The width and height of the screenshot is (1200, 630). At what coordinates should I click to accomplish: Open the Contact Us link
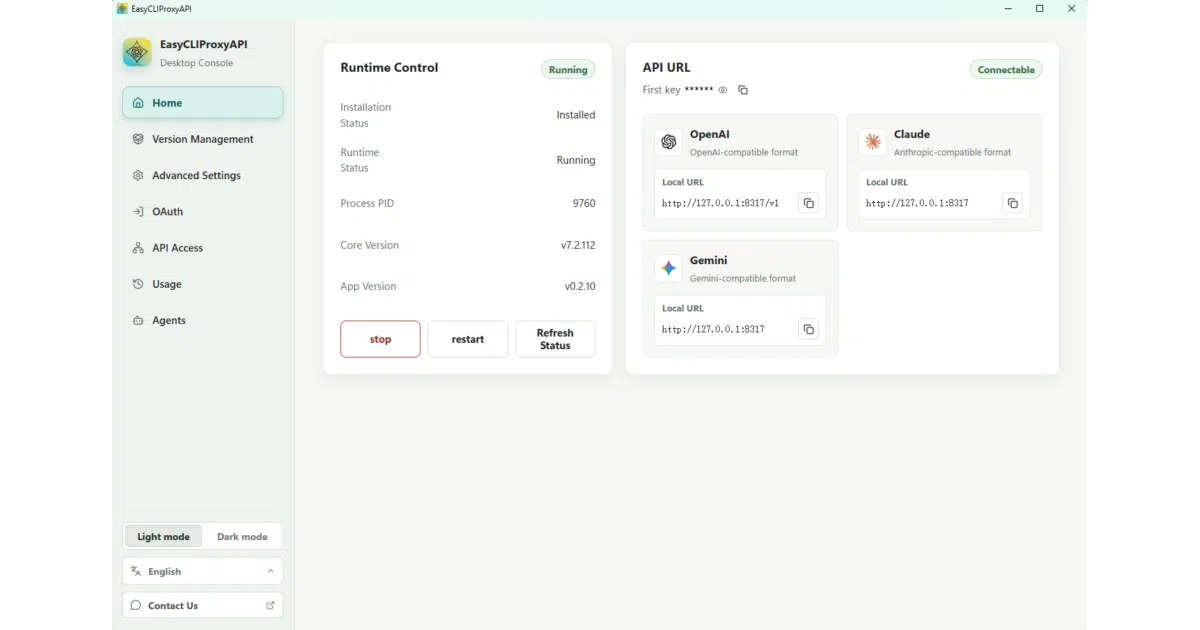(203, 605)
